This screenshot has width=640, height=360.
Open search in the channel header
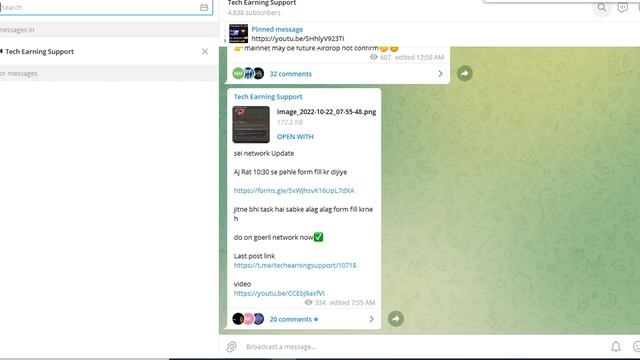[x=602, y=7]
